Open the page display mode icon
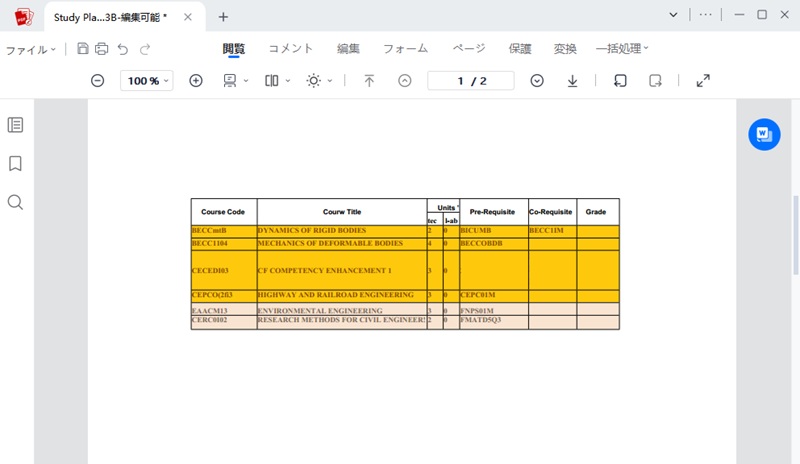800x464 pixels. [x=230, y=81]
